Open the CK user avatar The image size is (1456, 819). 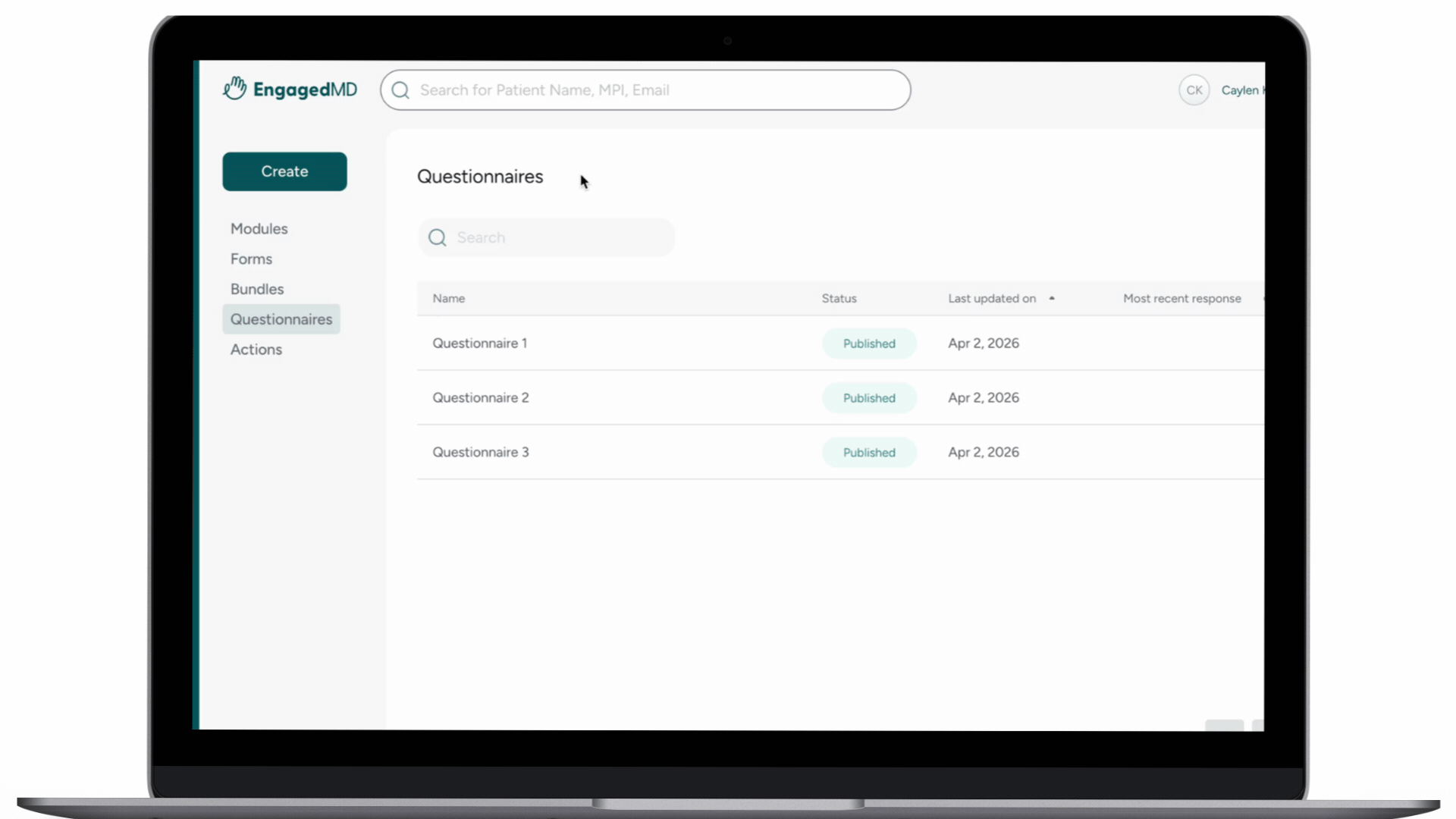[x=1194, y=90]
